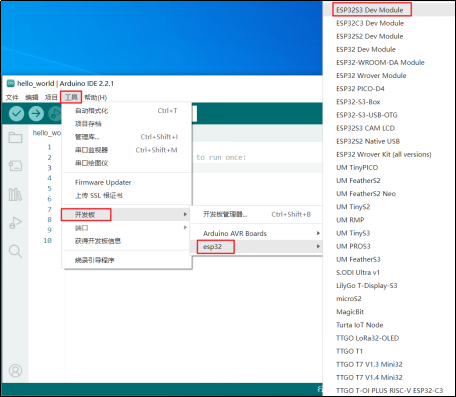This screenshot has width=456, height=397.
Task: Choose 上传 SSL 根证书 entry
Action: click(127, 195)
